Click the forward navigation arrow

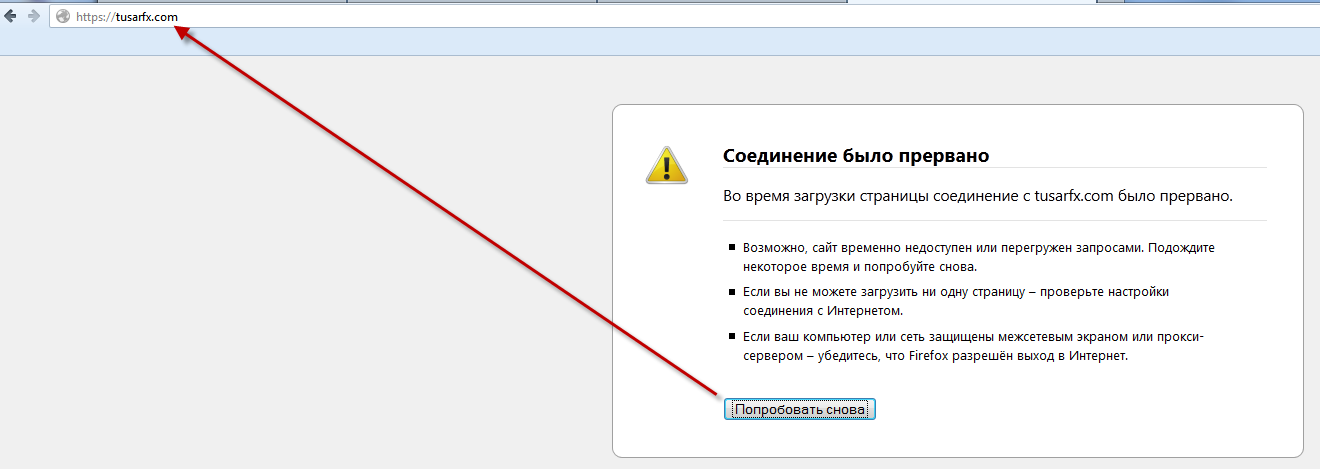(x=34, y=16)
